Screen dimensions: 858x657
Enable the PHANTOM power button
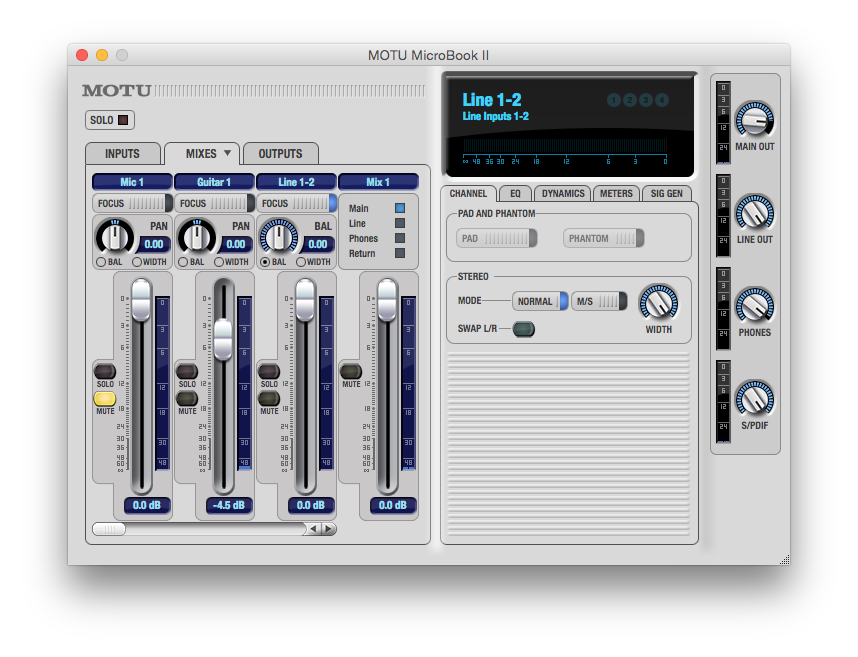(x=604, y=239)
